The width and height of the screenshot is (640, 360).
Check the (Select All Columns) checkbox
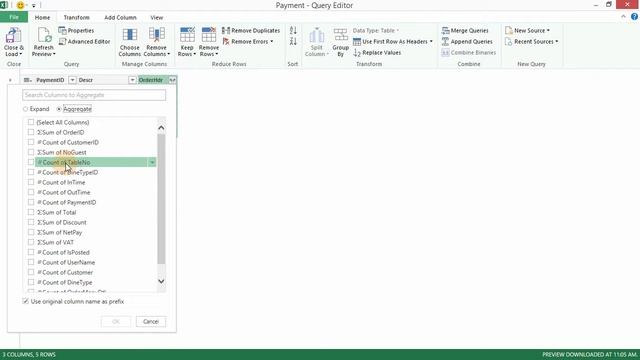click(31, 122)
